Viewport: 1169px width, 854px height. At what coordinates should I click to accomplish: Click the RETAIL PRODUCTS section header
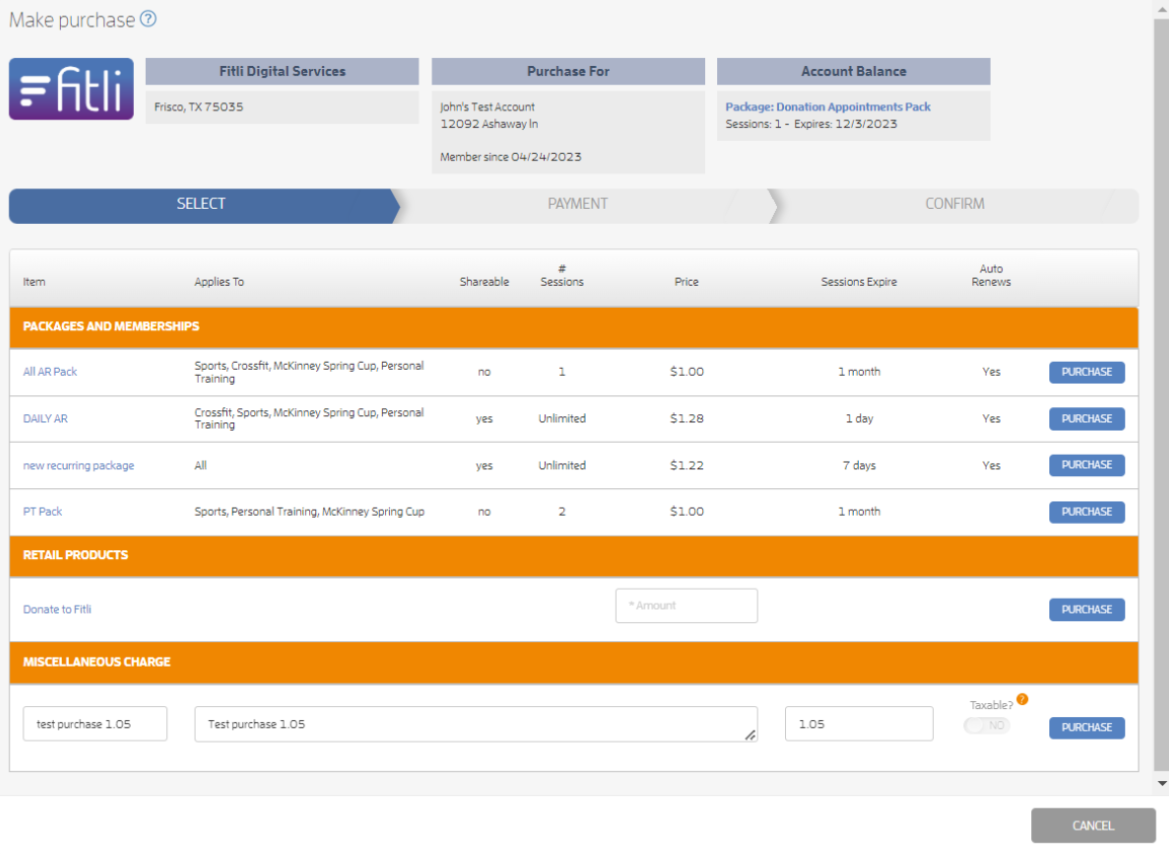(x=574, y=556)
